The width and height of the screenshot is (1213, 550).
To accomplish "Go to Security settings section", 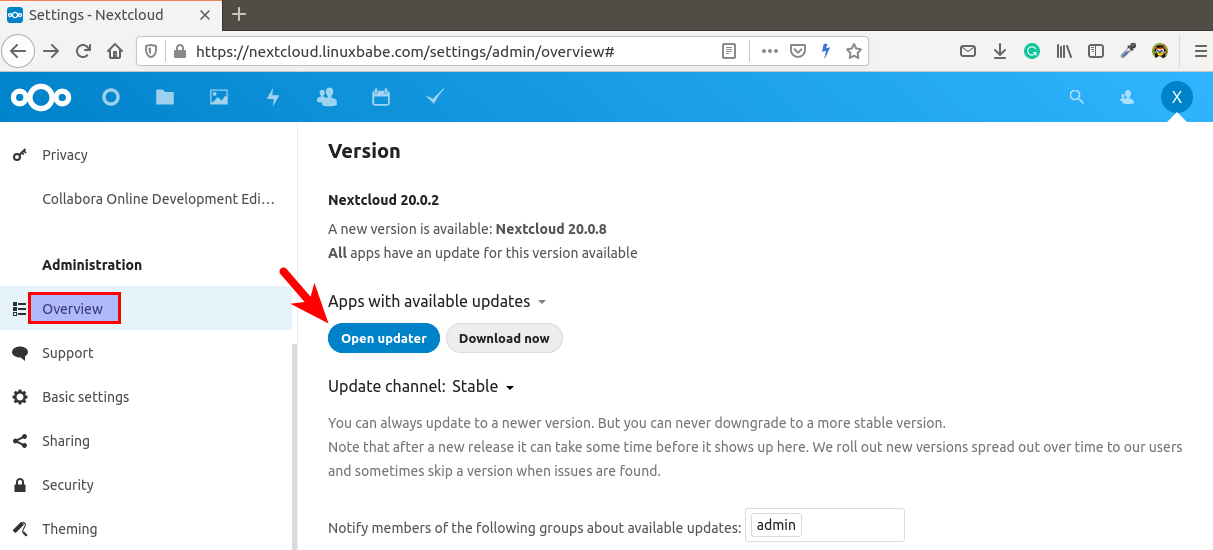I will [x=67, y=485].
